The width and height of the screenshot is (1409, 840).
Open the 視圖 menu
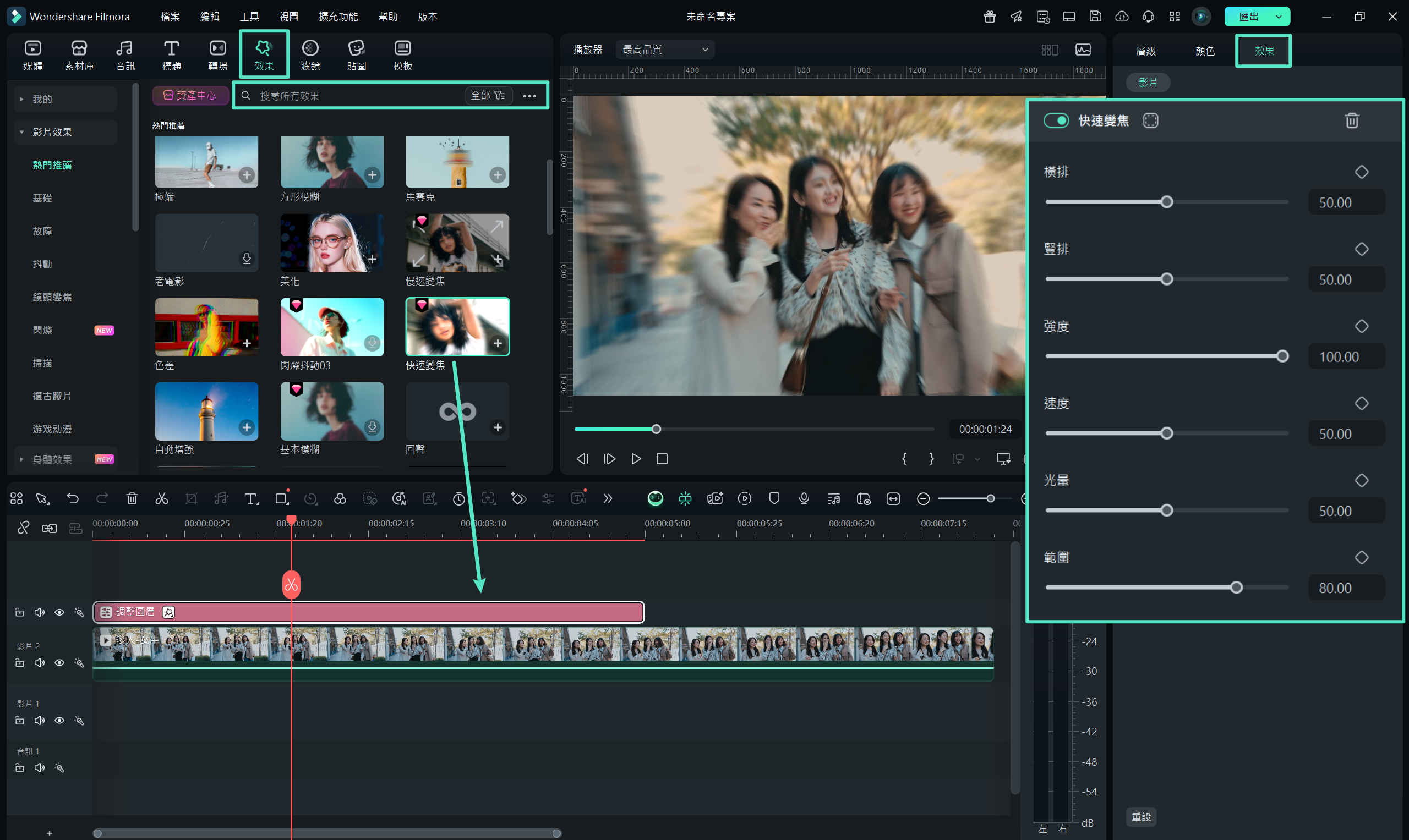tap(289, 17)
